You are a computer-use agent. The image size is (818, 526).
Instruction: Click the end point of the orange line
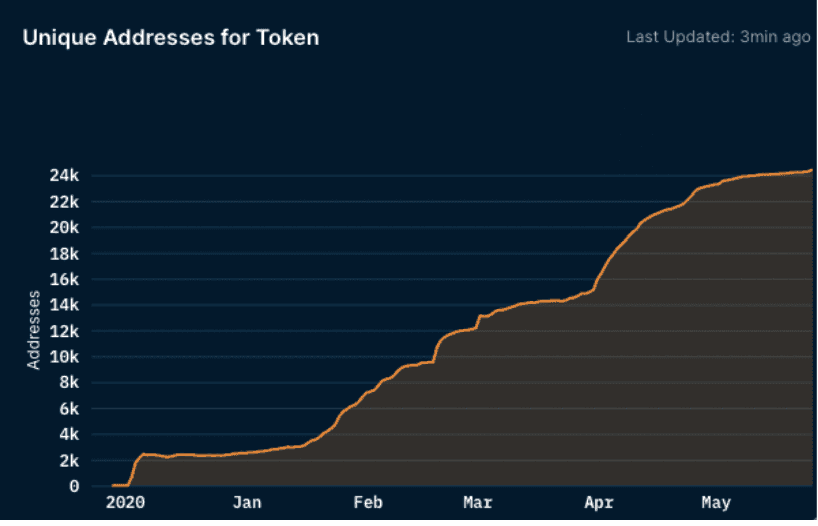click(x=811, y=170)
